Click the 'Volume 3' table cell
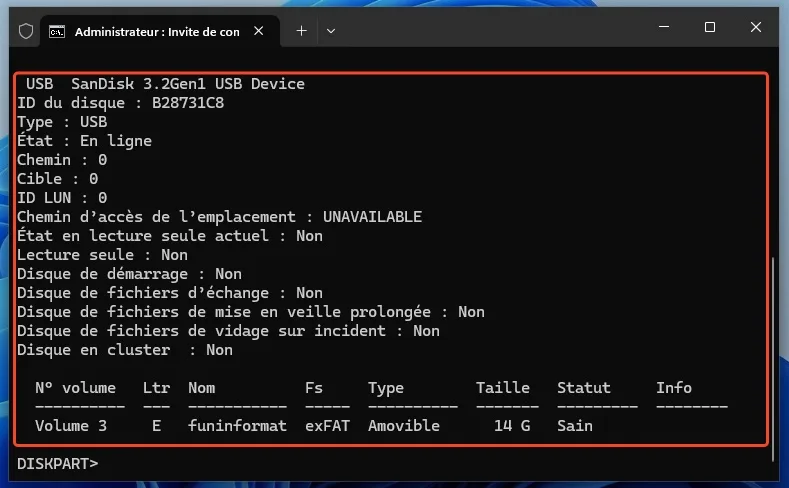This screenshot has width=789, height=488. (x=71, y=426)
